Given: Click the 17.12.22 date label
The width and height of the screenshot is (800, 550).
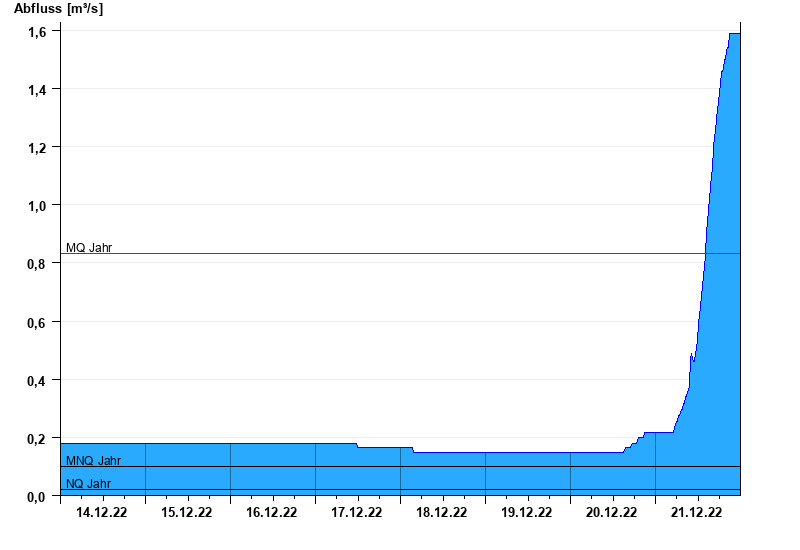Looking at the screenshot, I should [357, 513].
